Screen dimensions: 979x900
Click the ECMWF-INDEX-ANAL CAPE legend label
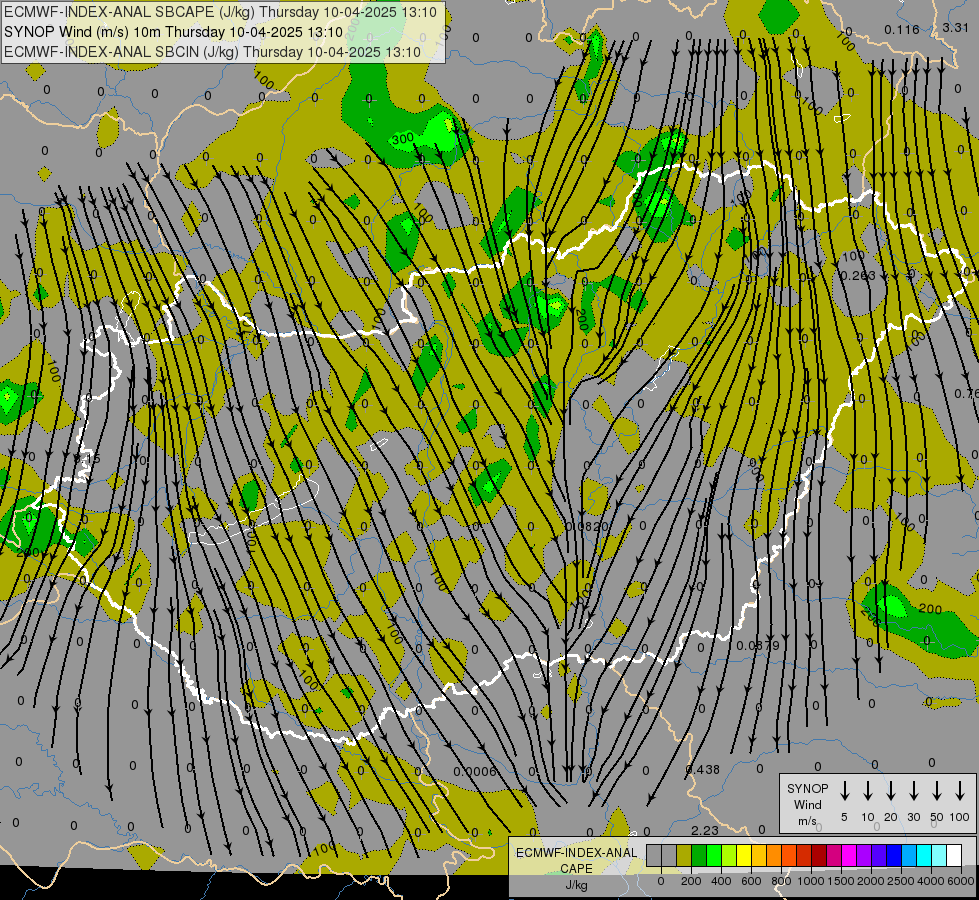(x=576, y=860)
